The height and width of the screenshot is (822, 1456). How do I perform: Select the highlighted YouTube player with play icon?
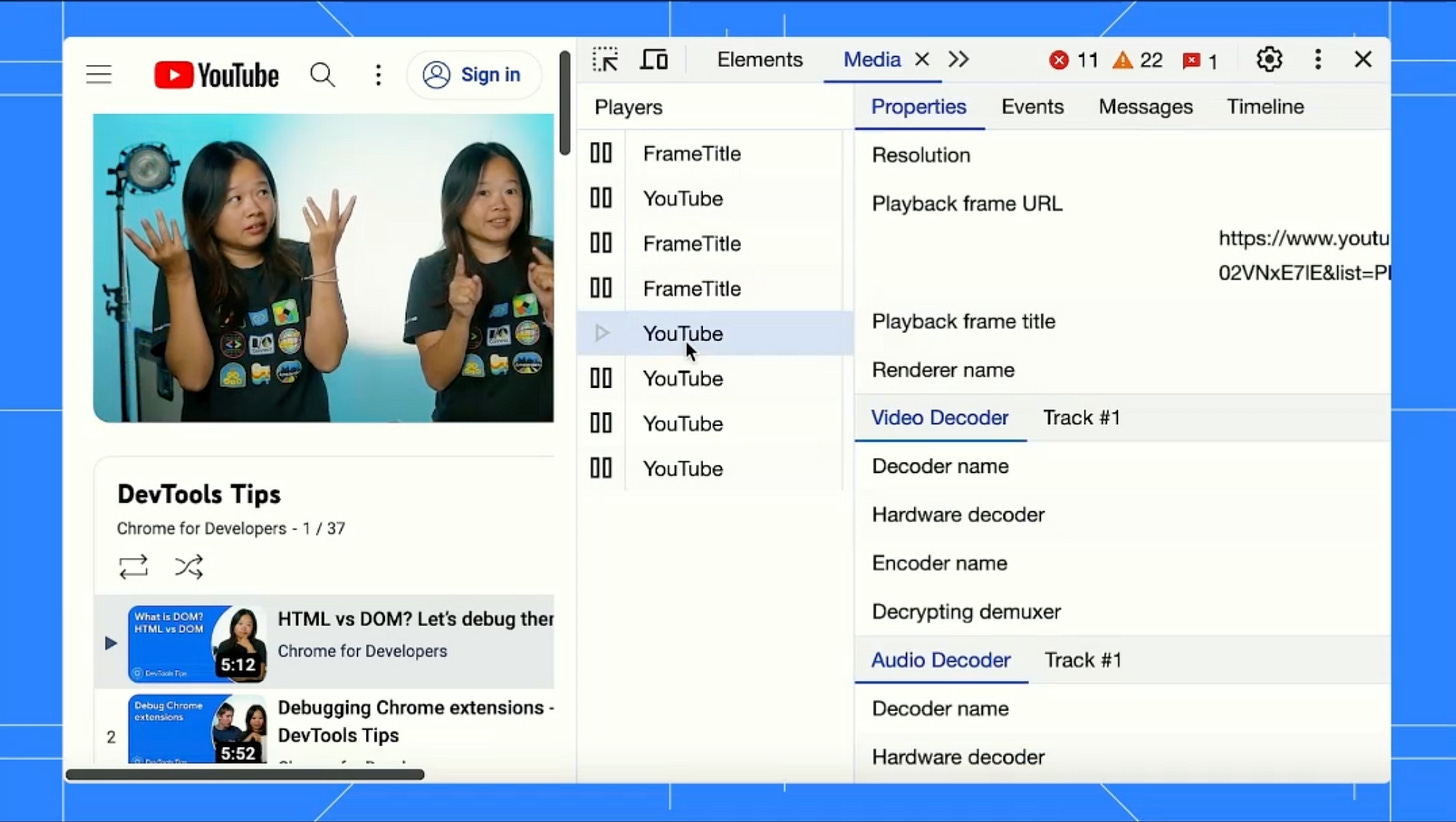[715, 334]
